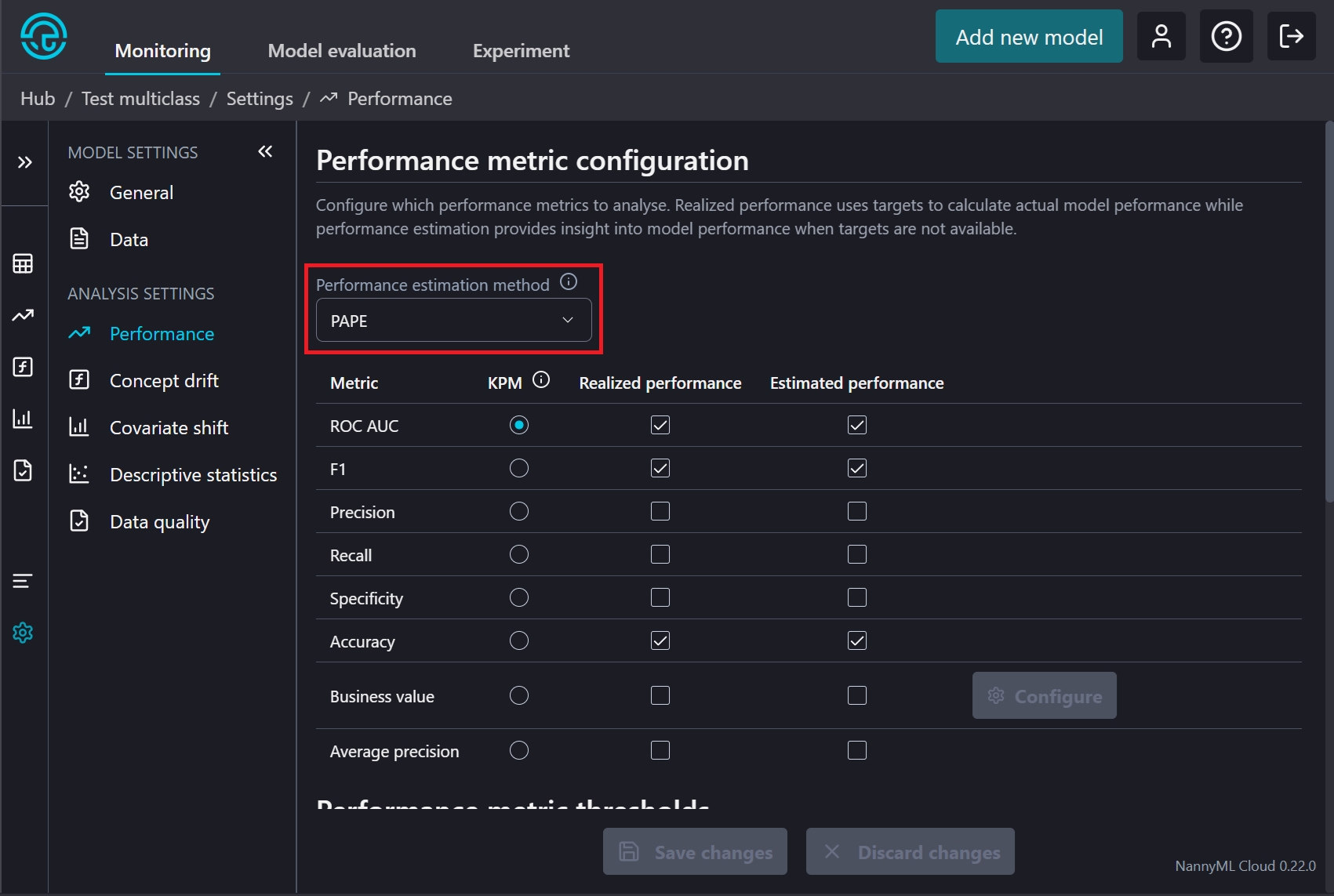This screenshot has height=896, width=1334.
Task: Click the help question mark icon
Action: (x=1226, y=36)
